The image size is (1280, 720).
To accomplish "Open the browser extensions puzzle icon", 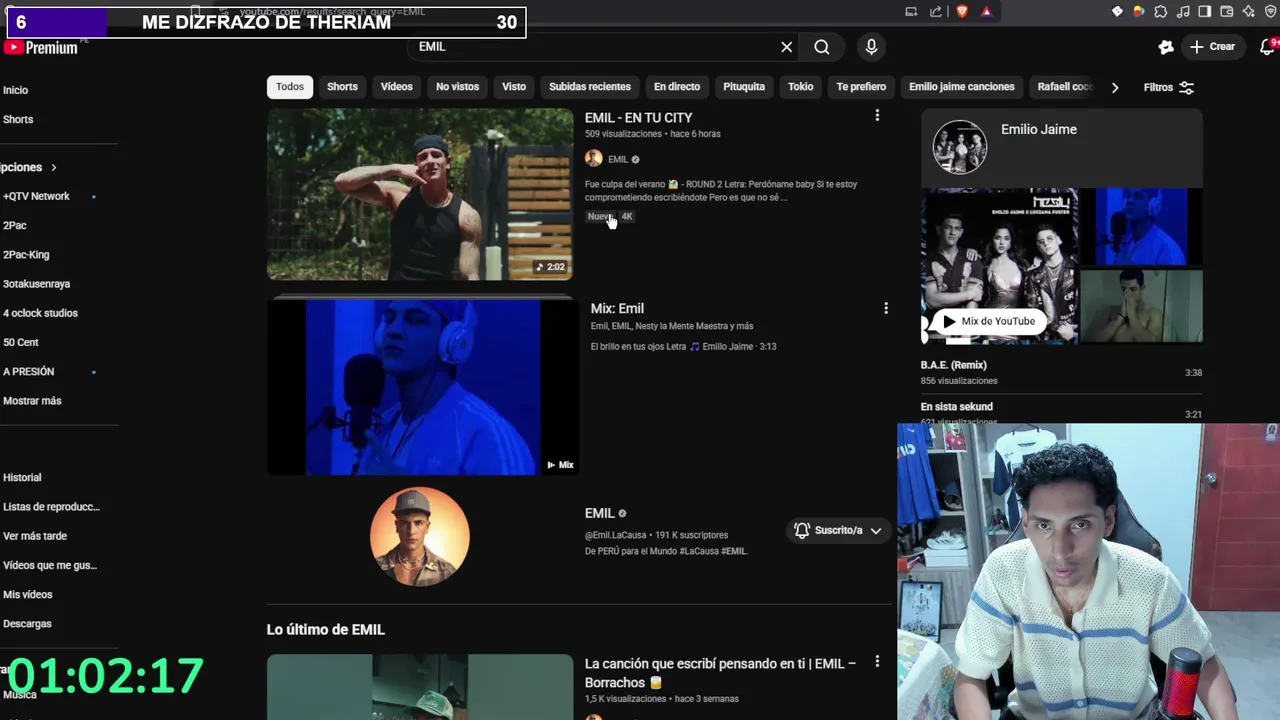I will 1160,12.
